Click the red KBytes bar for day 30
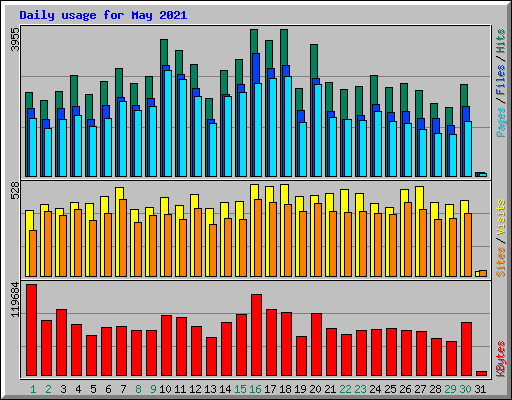512x400 pixels. [467, 349]
